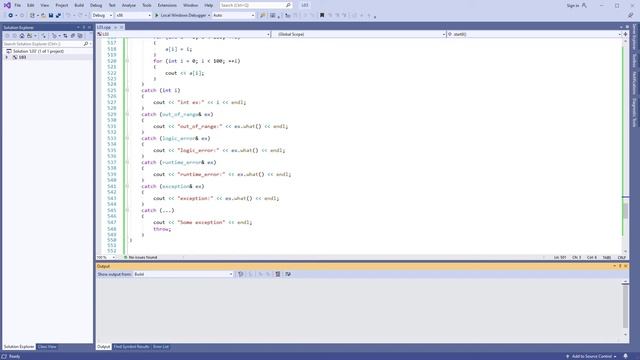The width and height of the screenshot is (640, 360).
Task: Click Show All Files icon in Solution Explorer
Action: [x=80, y=36]
